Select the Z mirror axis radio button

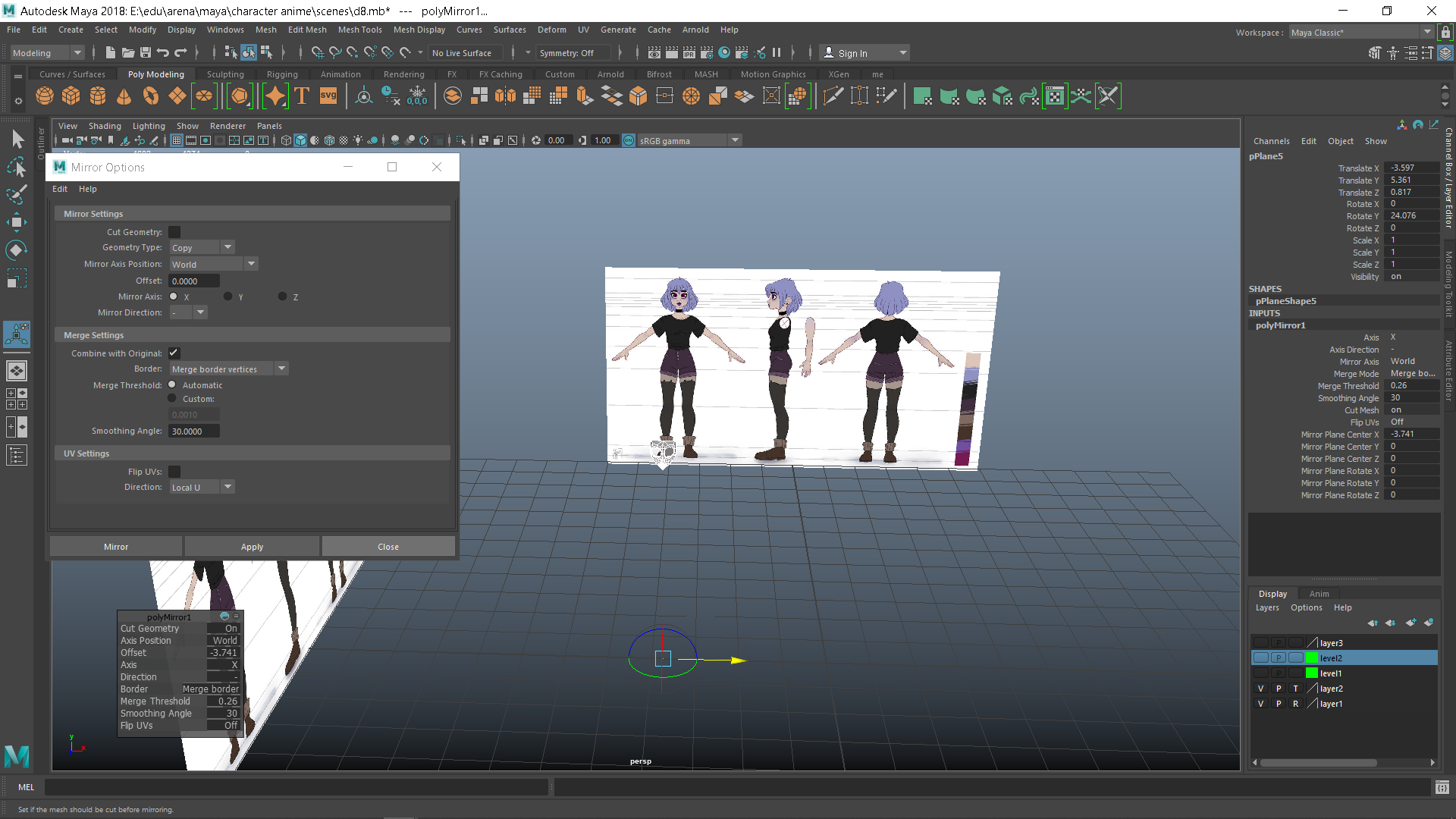click(283, 297)
